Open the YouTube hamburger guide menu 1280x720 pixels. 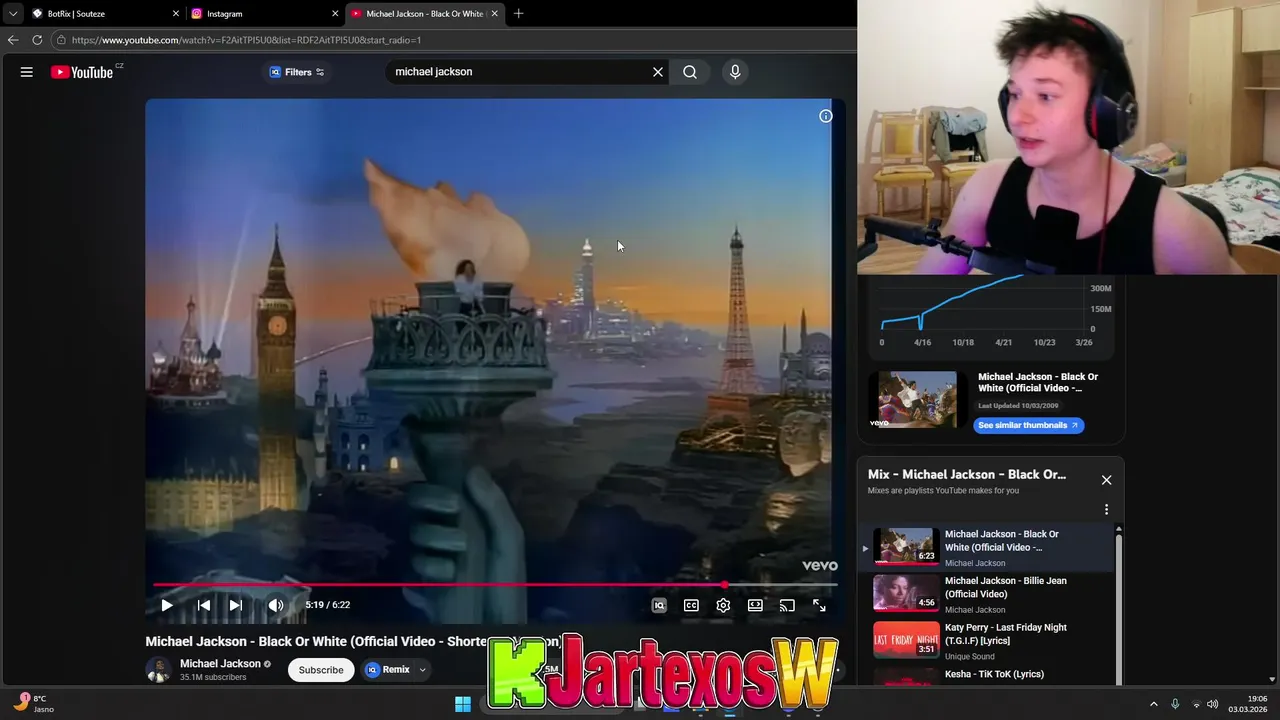[27, 72]
